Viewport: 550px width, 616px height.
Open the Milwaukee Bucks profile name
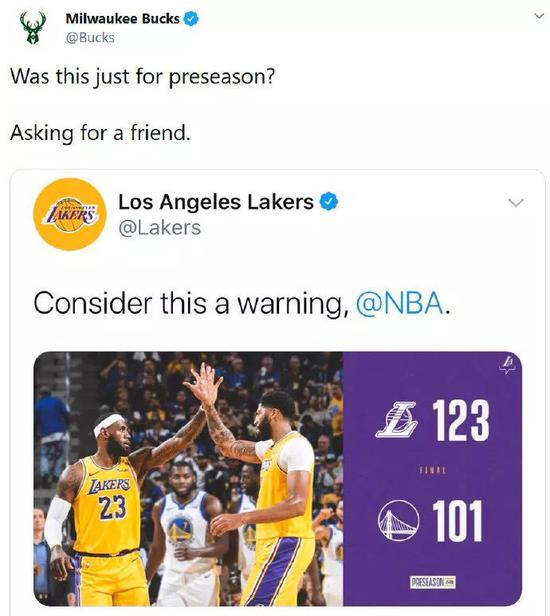tap(122, 18)
